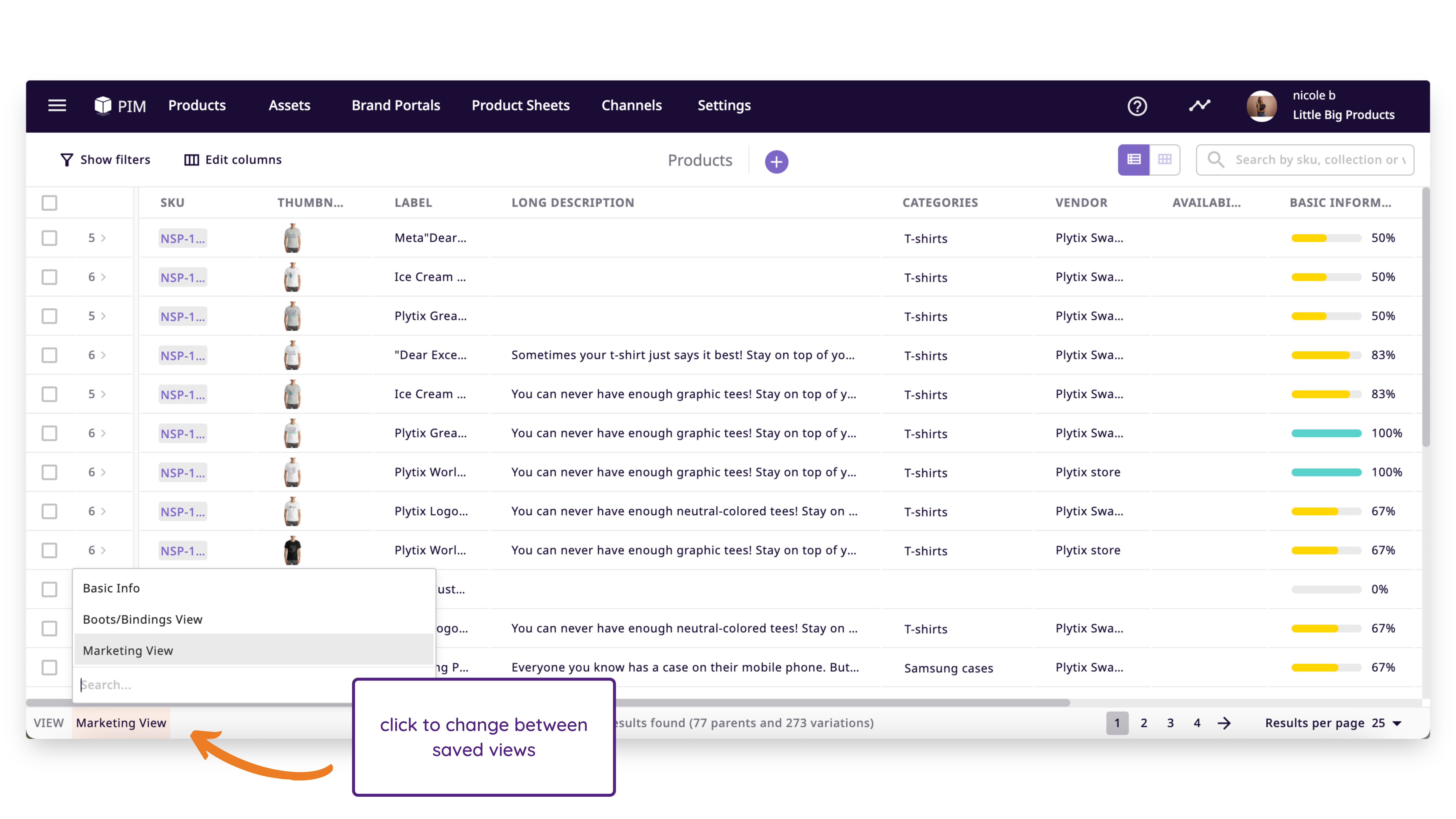
Task: Click the sku/collection search box
Action: (1305, 160)
